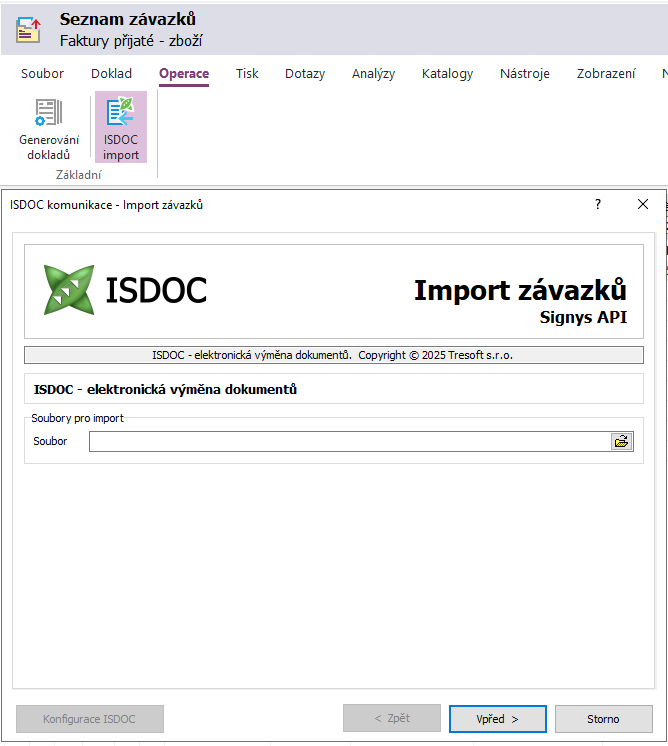The image size is (668, 746).
Task: Click the Vpřed > button
Action: [x=498, y=719]
